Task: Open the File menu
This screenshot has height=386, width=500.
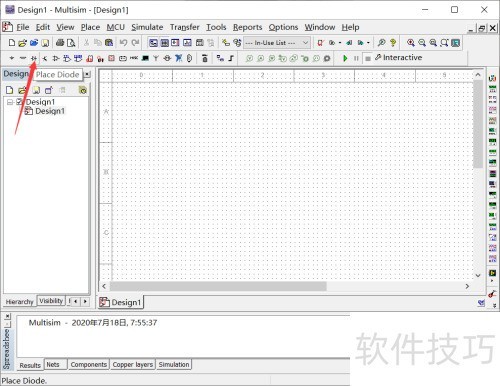Action: pyautogui.click(x=23, y=27)
